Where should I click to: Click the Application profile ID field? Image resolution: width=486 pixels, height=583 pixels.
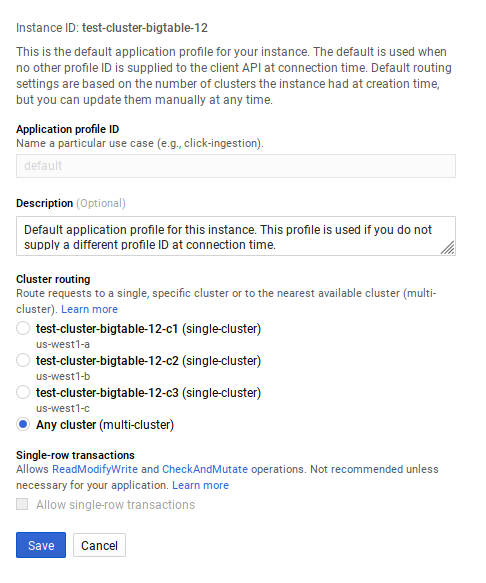tap(236, 166)
